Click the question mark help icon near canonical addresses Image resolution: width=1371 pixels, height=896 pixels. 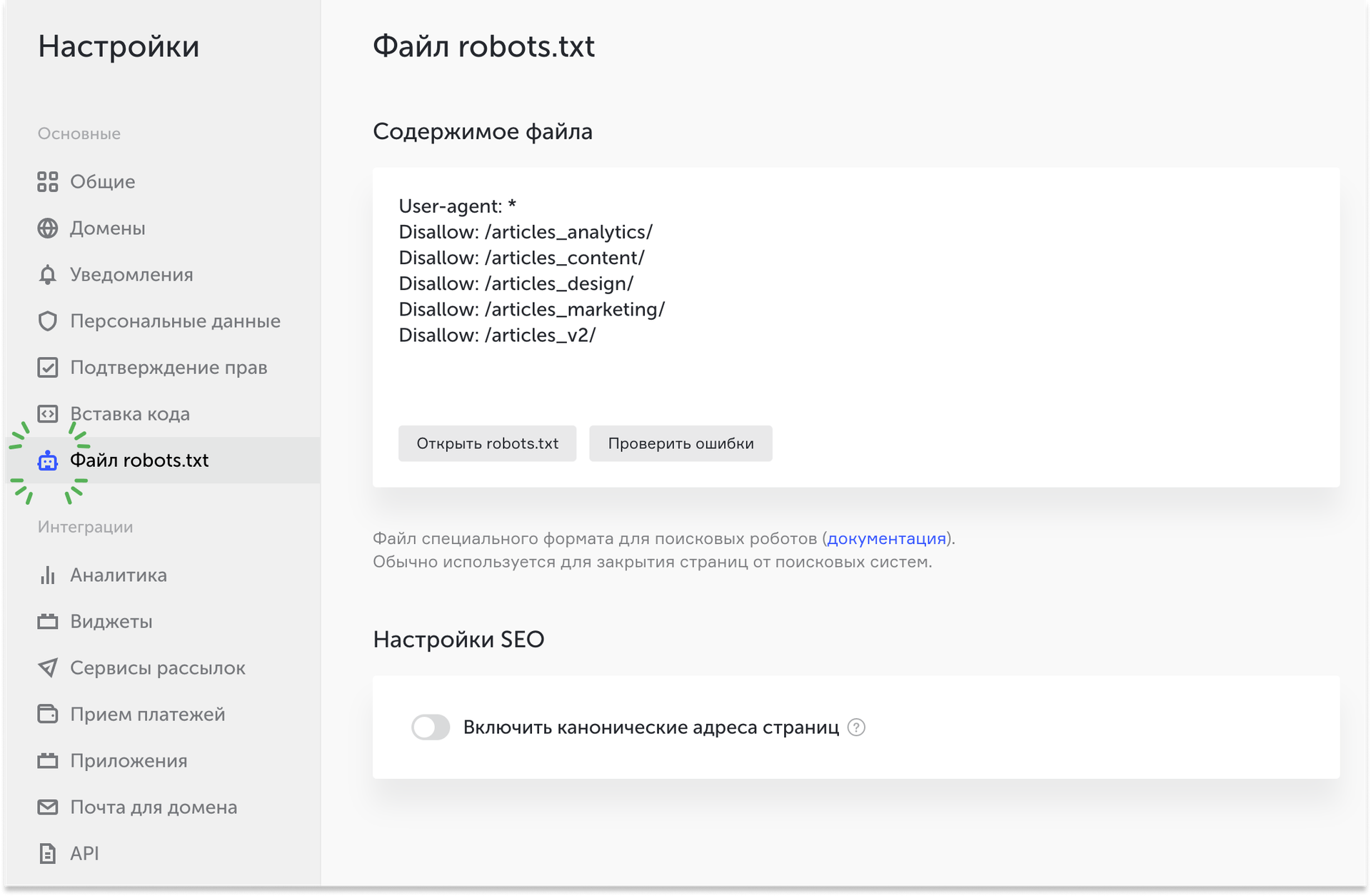(x=856, y=728)
